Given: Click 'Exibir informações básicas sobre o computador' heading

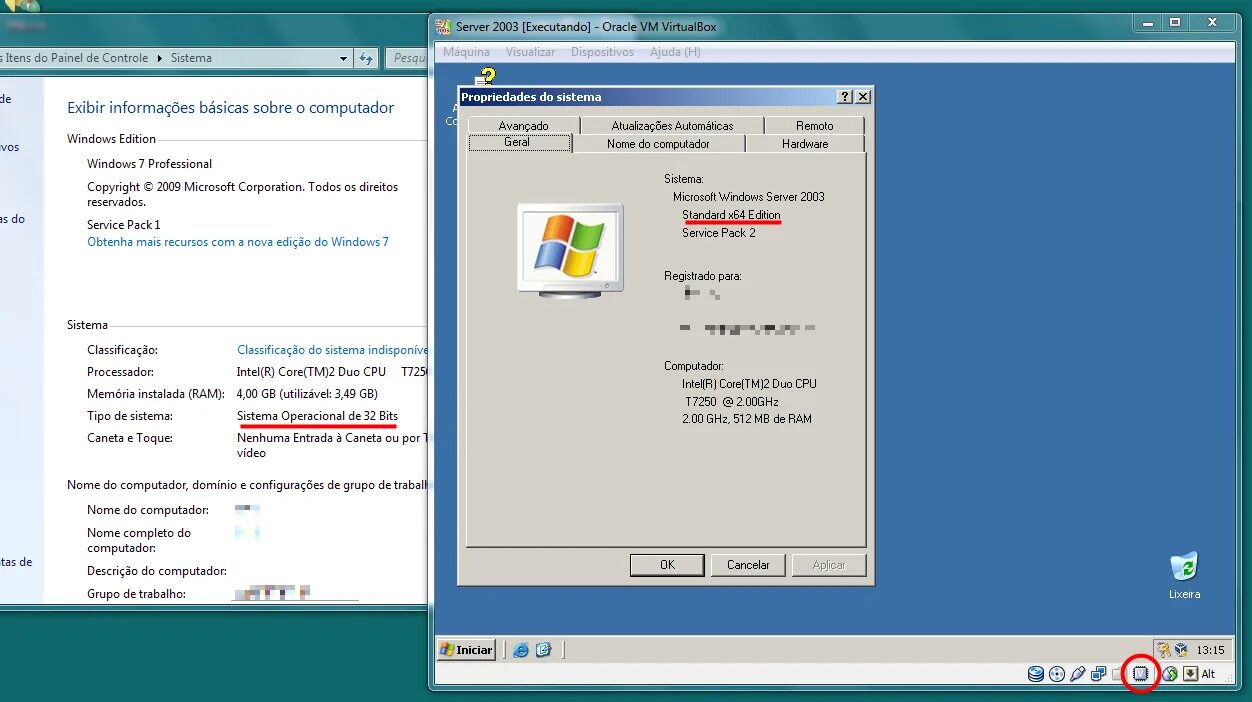Looking at the screenshot, I should [x=230, y=108].
